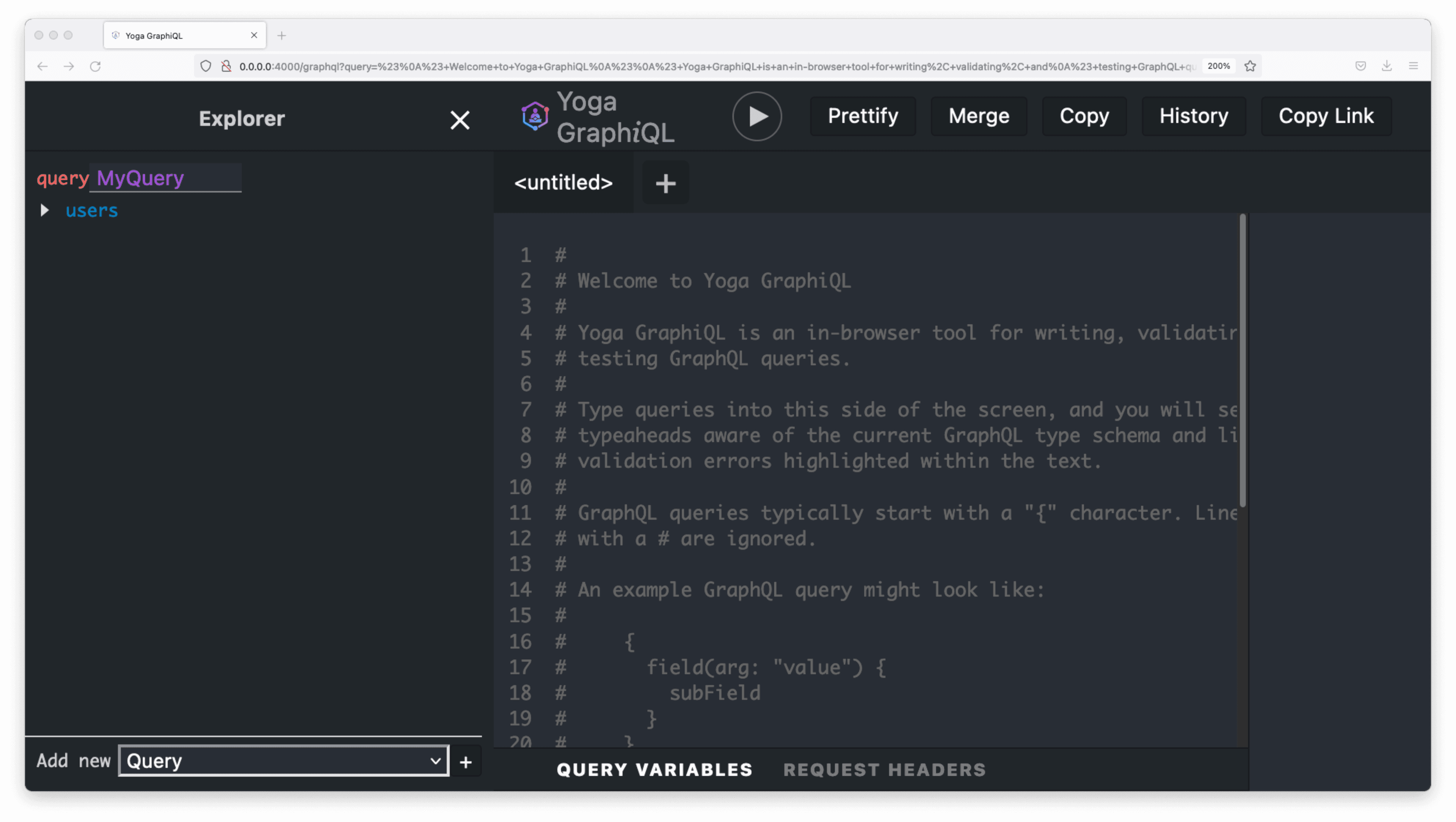
Task: Click the editor vertical scrollbar
Action: pos(1243,362)
